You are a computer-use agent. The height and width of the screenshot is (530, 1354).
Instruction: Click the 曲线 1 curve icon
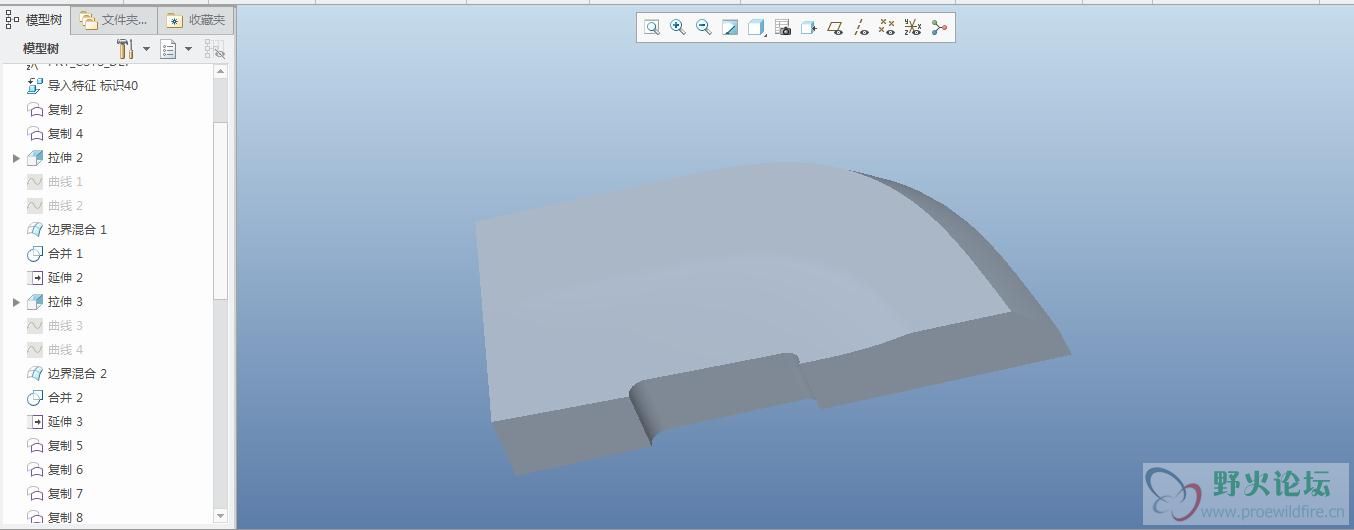click(35, 182)
